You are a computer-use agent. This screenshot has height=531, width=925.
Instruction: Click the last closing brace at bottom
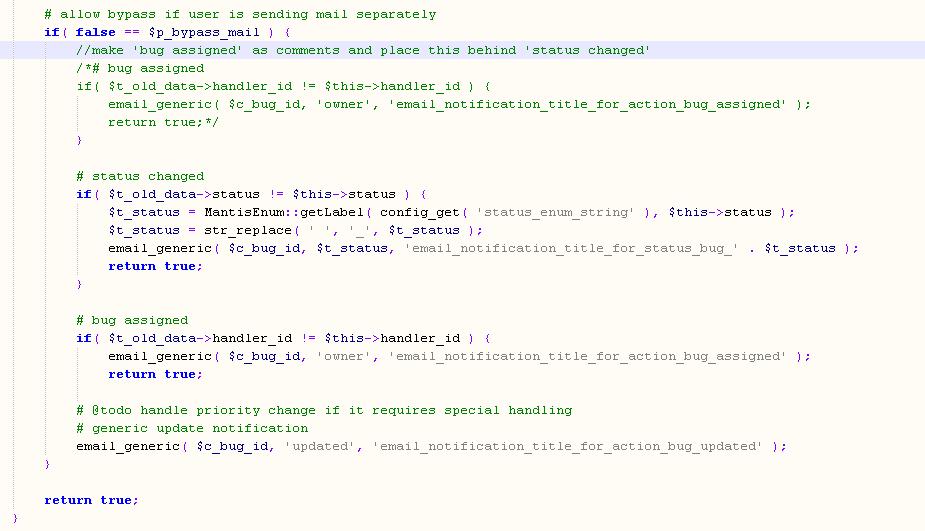(x=15, y=518)
